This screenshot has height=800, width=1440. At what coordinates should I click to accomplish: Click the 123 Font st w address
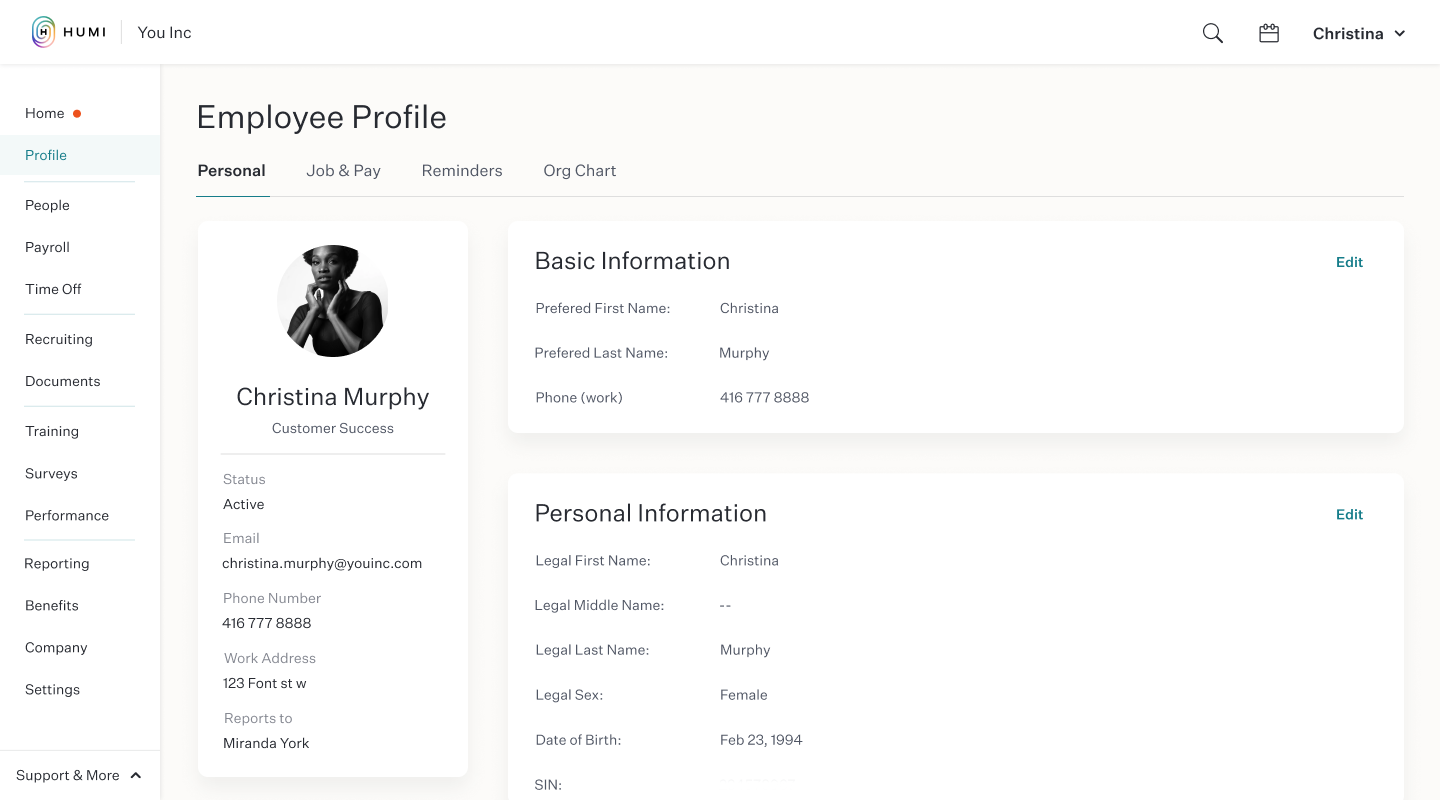[x=265, y=683]
